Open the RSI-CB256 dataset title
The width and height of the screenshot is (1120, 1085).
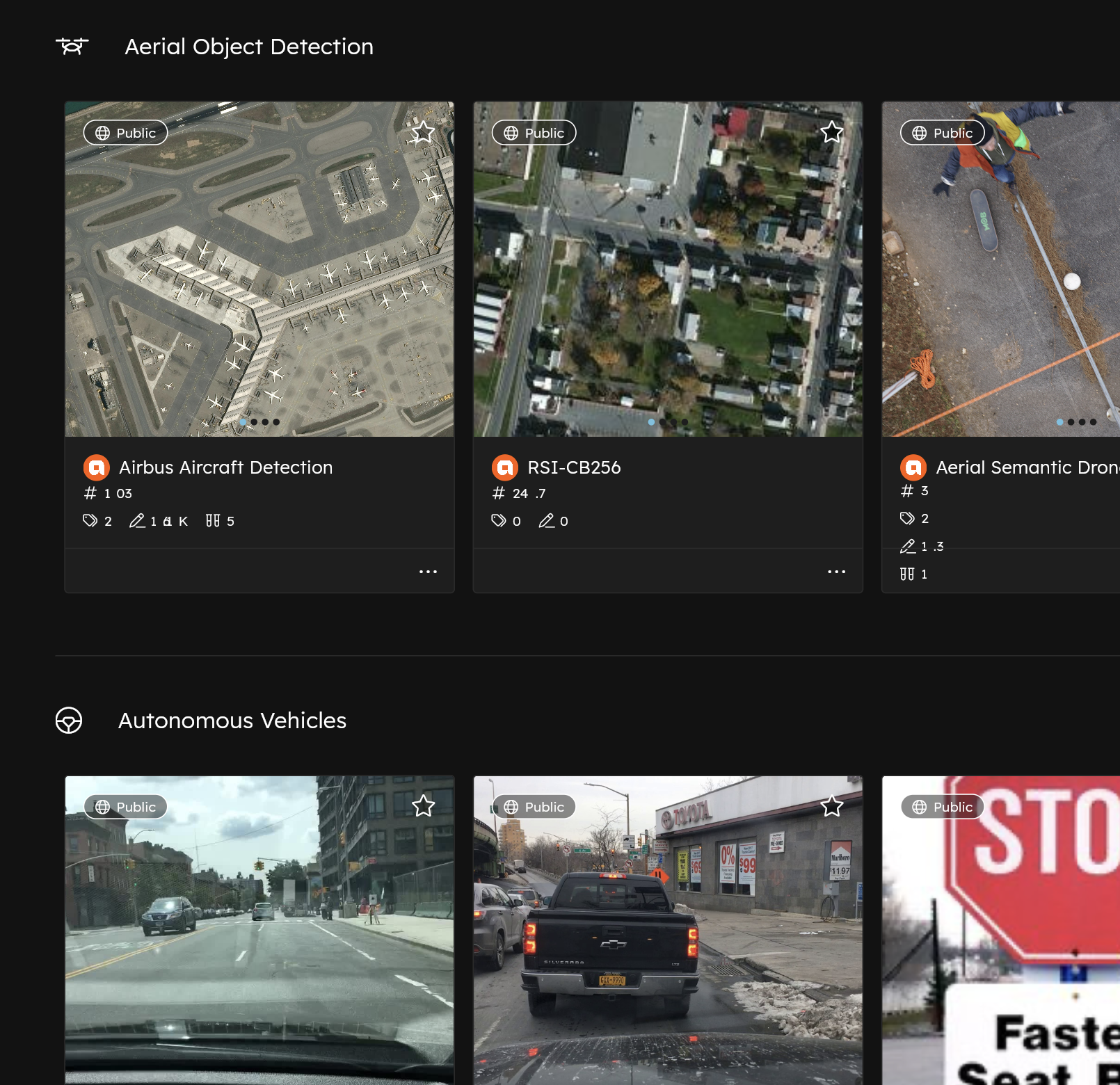(x=575, y=467)
